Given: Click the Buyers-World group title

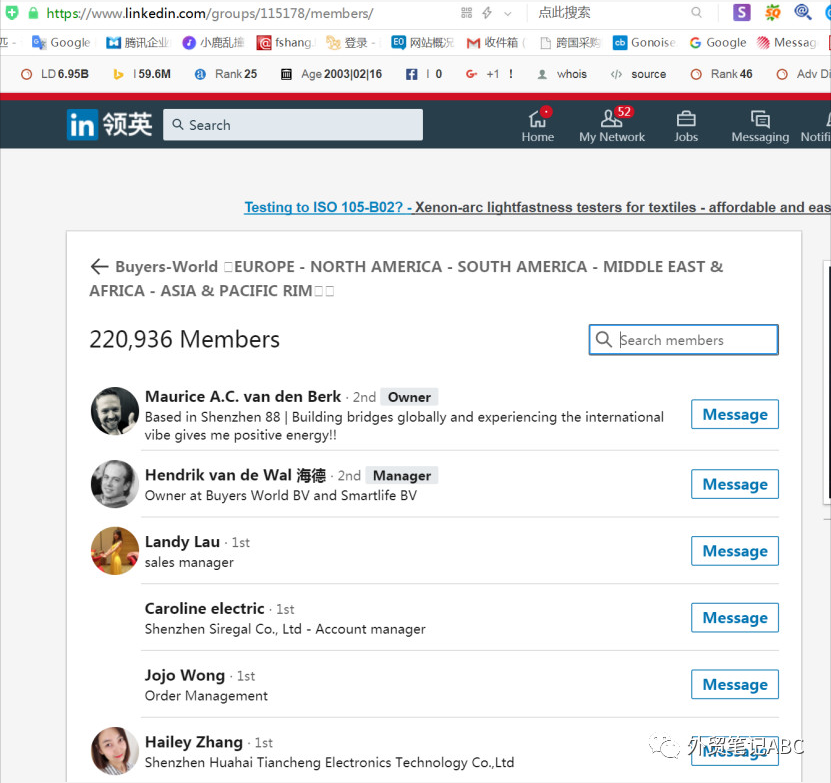Looking at the screenshot, I should point(406,278).
